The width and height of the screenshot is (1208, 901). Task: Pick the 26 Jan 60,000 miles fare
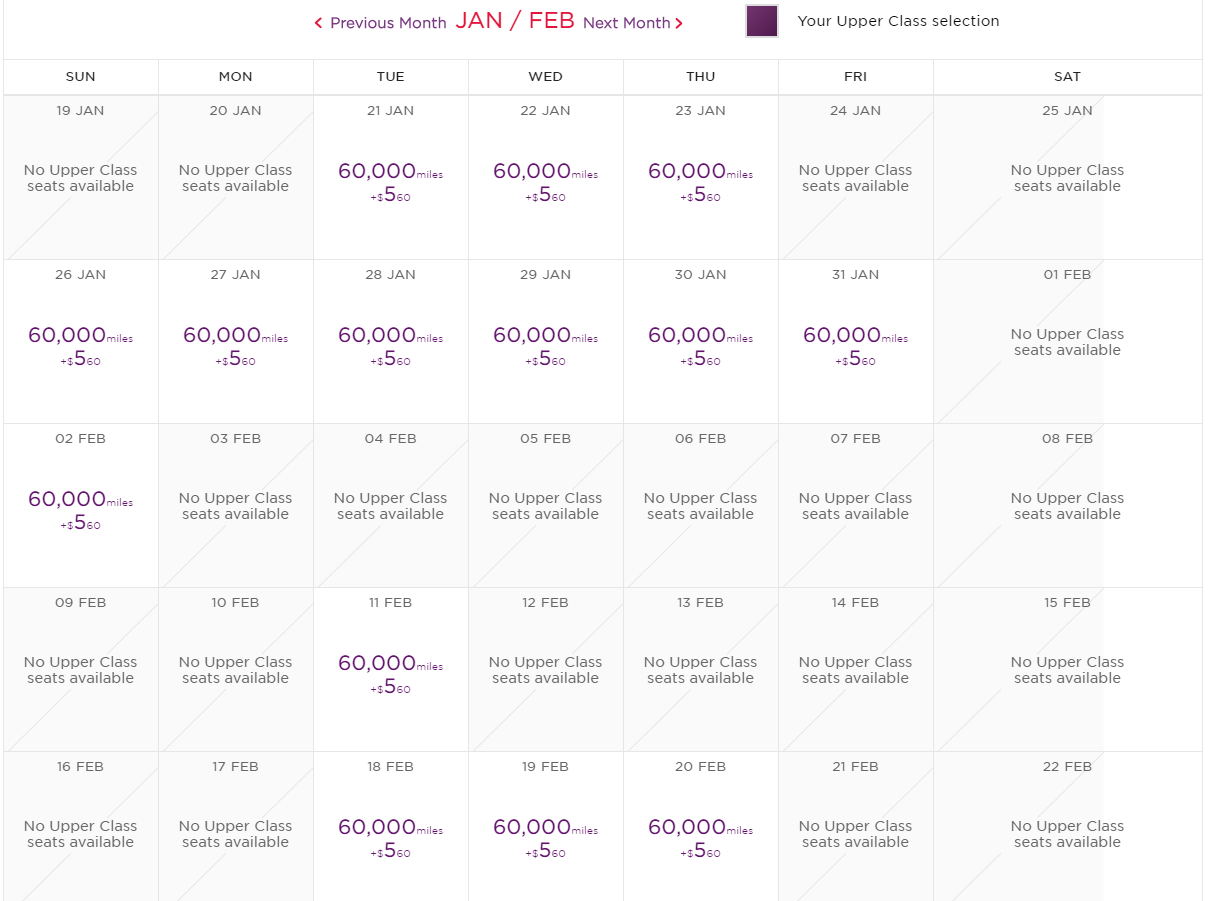click(x=80, y=344)
